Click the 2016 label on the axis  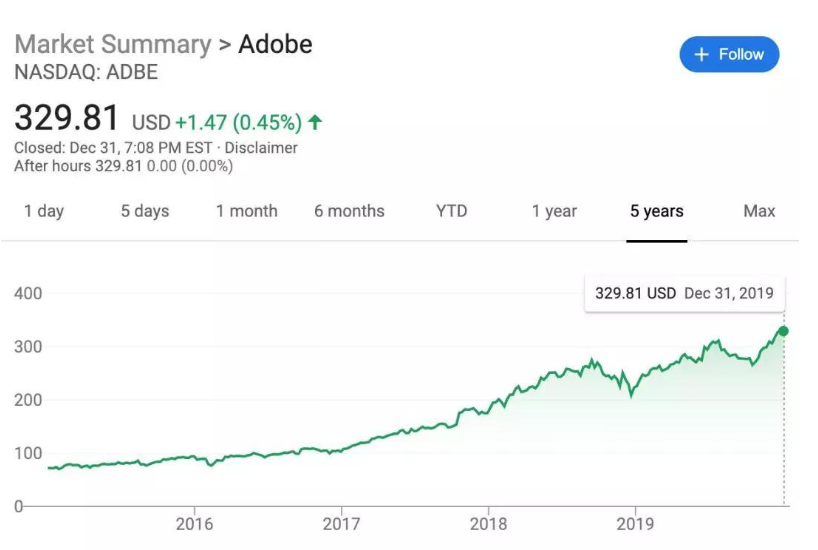click(194, 524)
